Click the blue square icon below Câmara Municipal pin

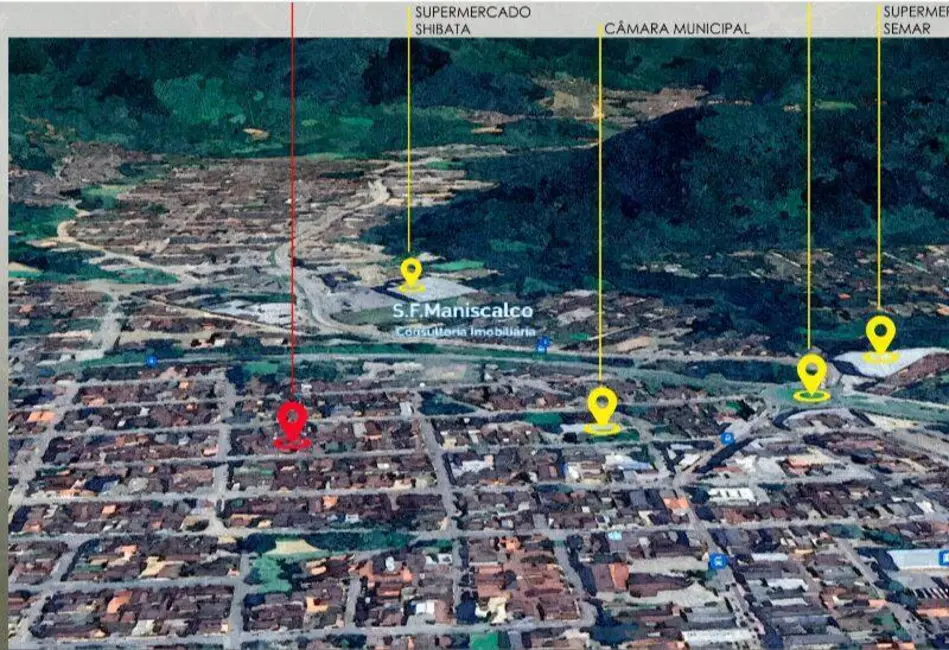coord(717,561)
